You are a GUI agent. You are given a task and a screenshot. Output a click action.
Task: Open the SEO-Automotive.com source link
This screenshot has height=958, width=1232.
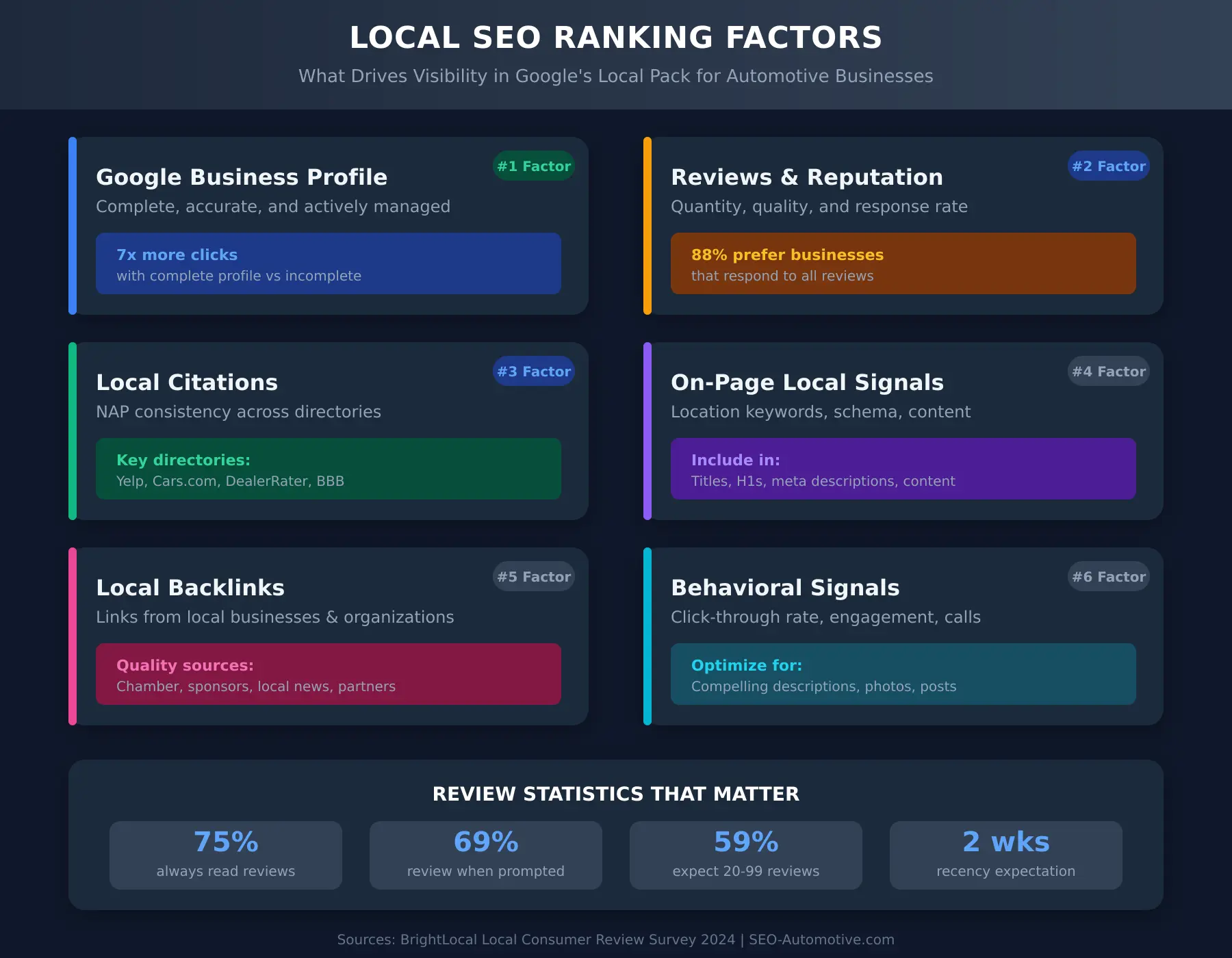[821, 939]
